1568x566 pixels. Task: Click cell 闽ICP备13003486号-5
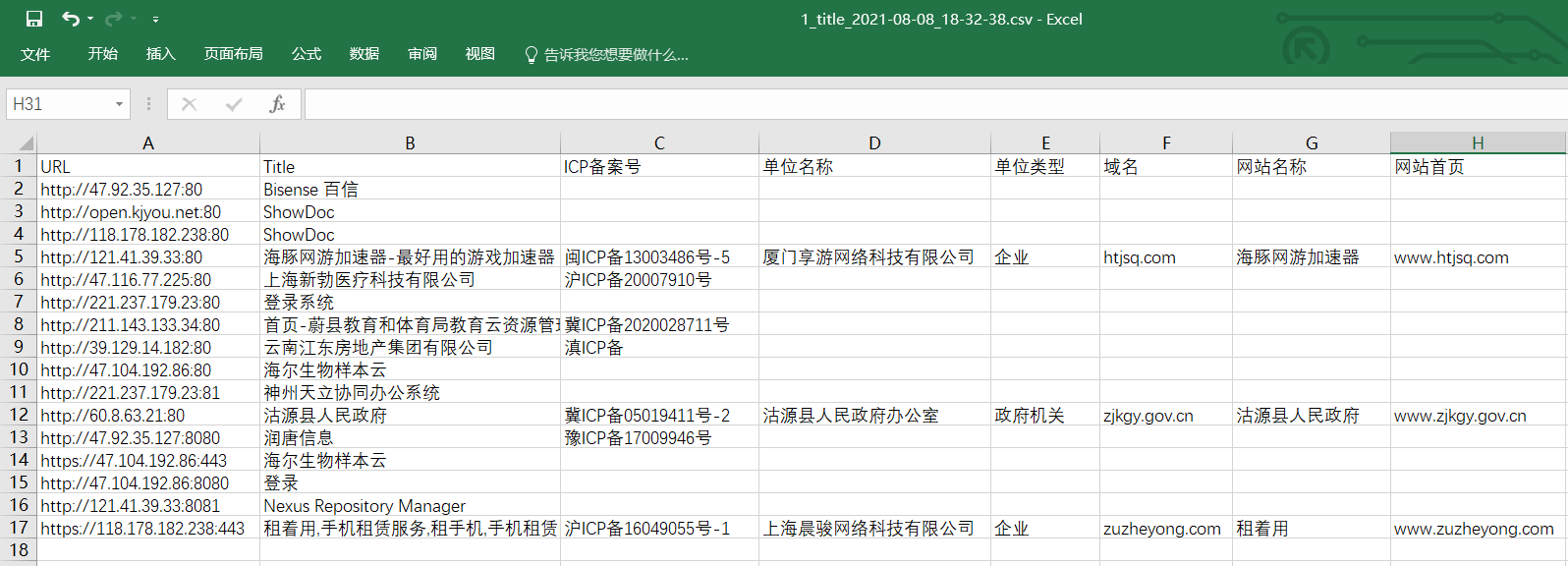pyautogui.click(x=659, y=256)
